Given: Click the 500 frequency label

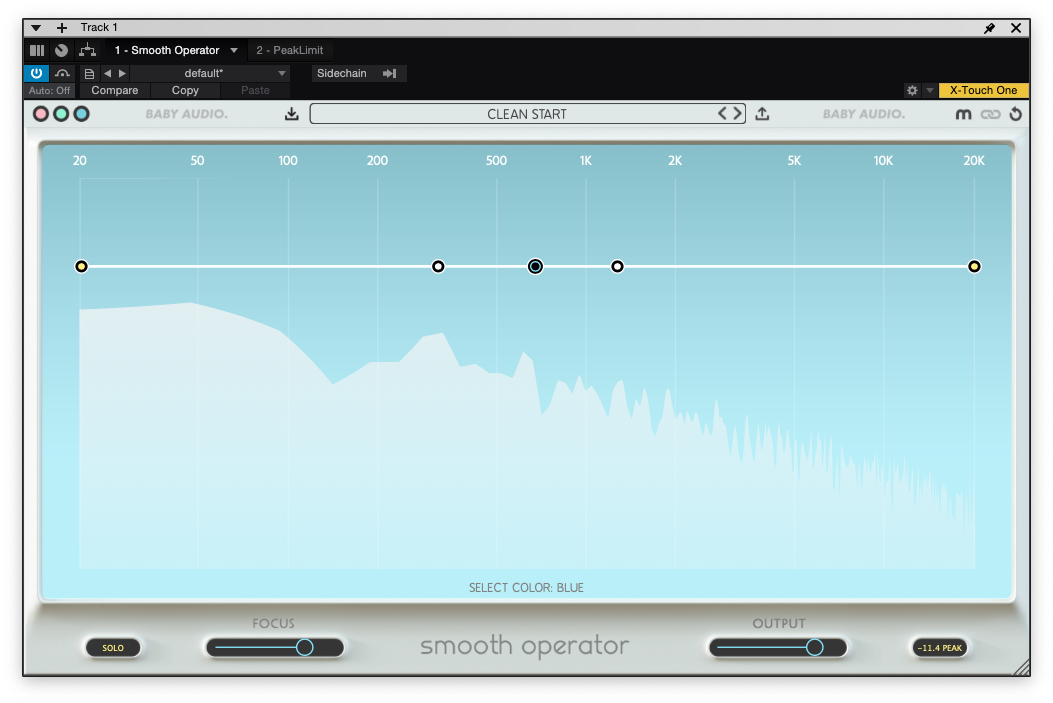Looking at the screenshot, I should (496, 160).
